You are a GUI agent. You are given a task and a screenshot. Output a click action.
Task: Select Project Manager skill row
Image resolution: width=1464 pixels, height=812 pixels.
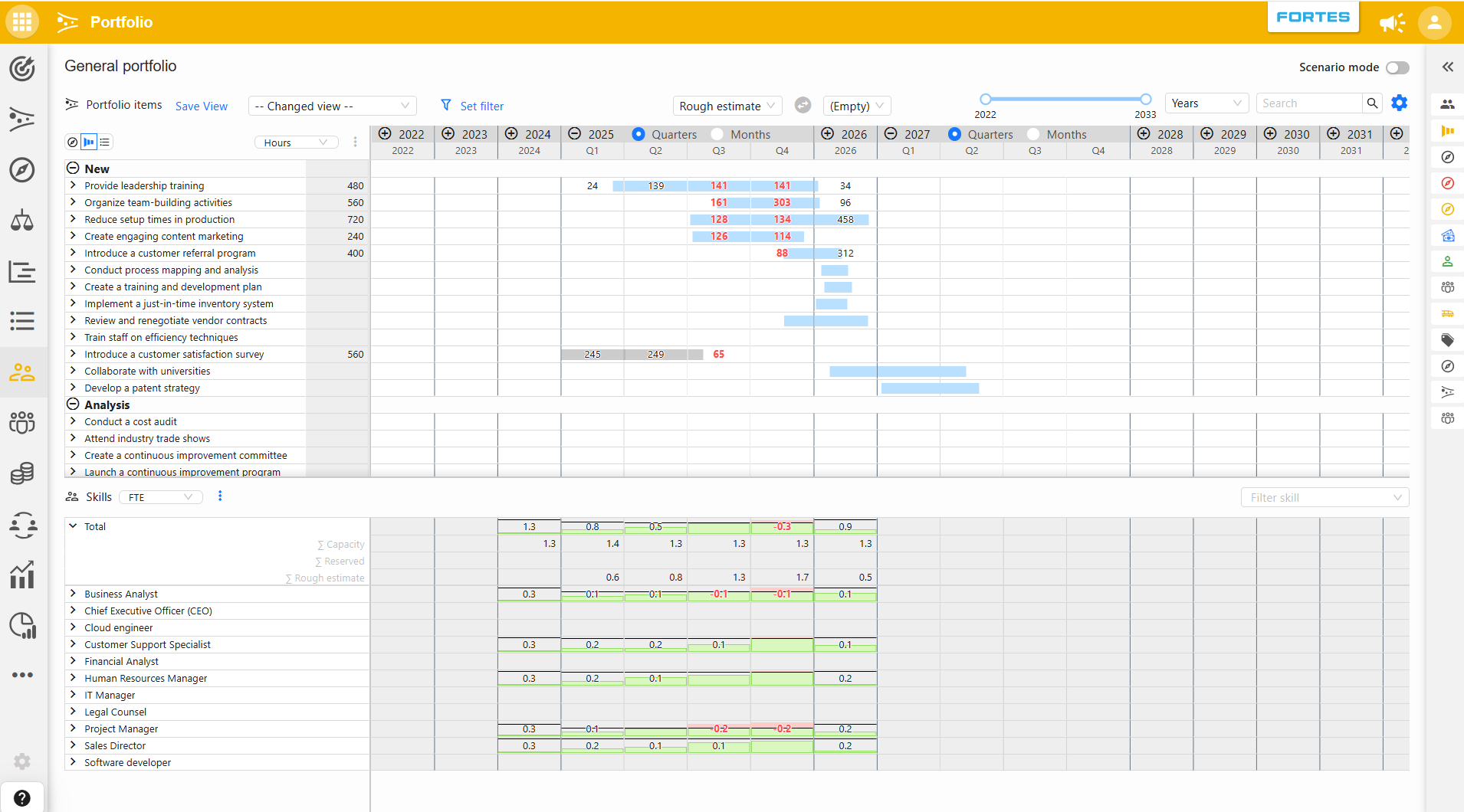coord(121,729)
